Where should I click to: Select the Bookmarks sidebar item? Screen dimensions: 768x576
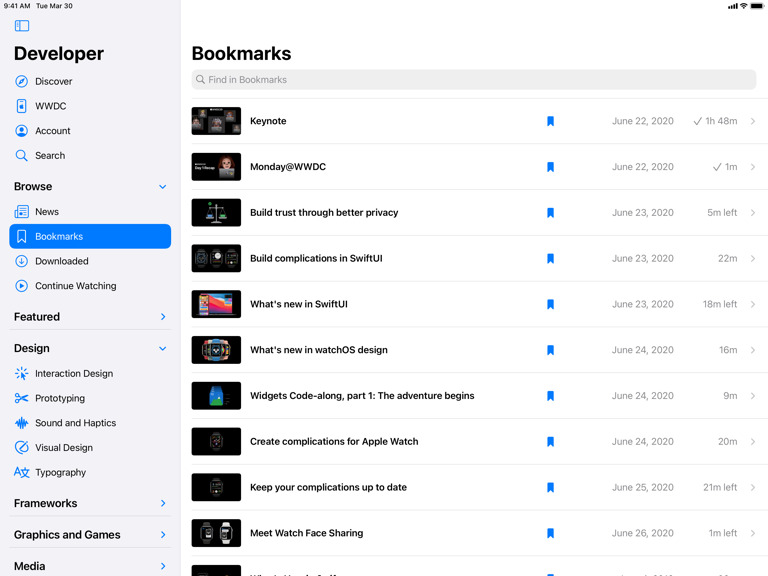click(90, 236)
